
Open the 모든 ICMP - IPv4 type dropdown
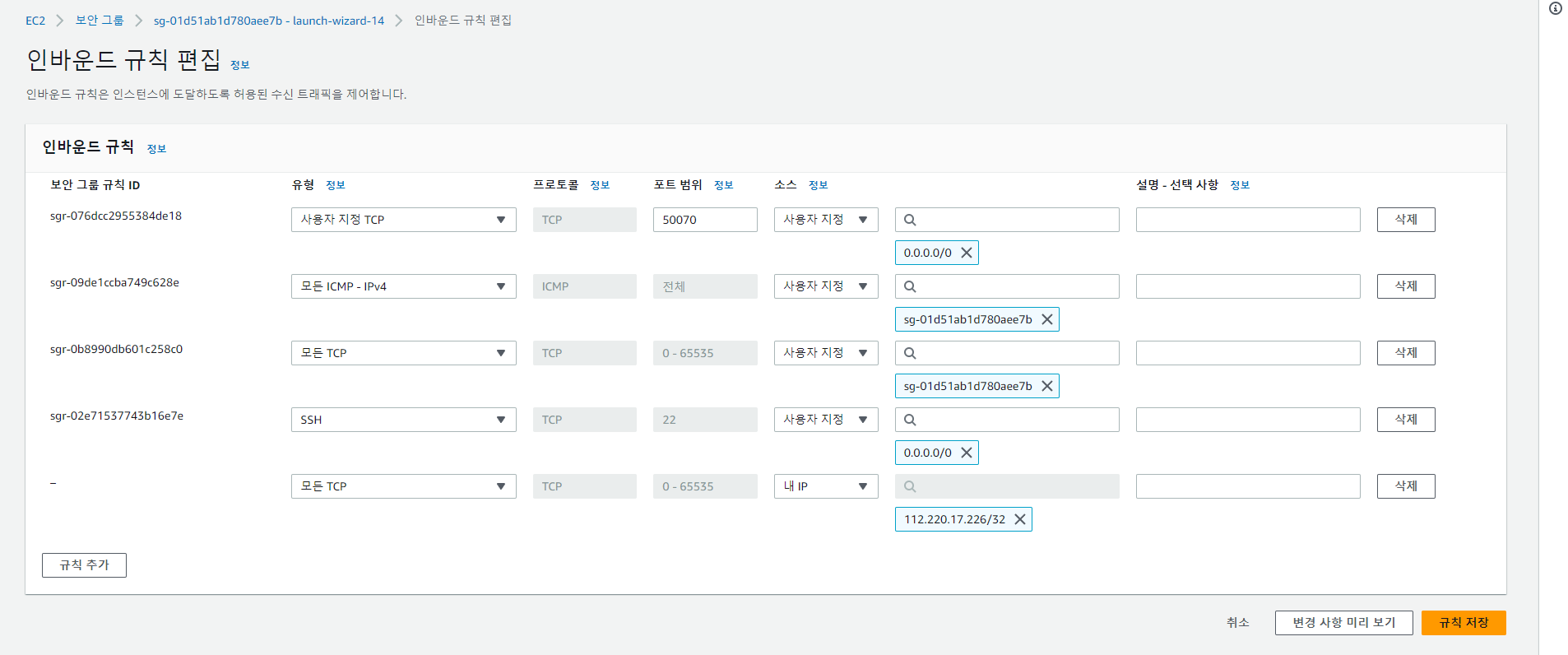click(x=404, y=286)
